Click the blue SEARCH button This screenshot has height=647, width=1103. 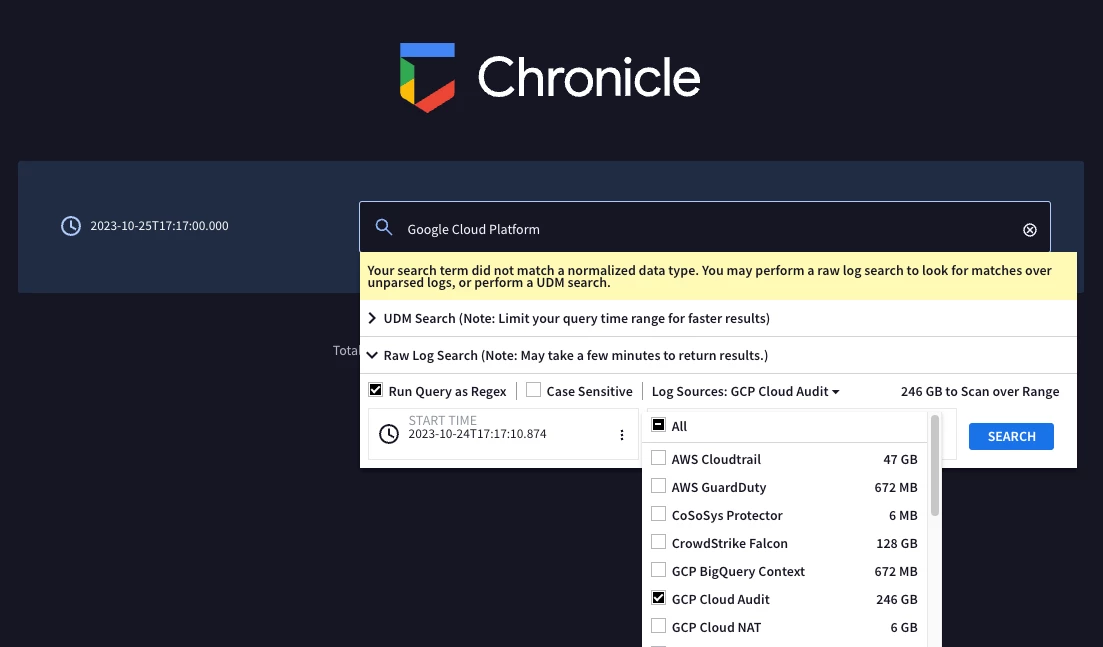click(x=1011, y=436)
